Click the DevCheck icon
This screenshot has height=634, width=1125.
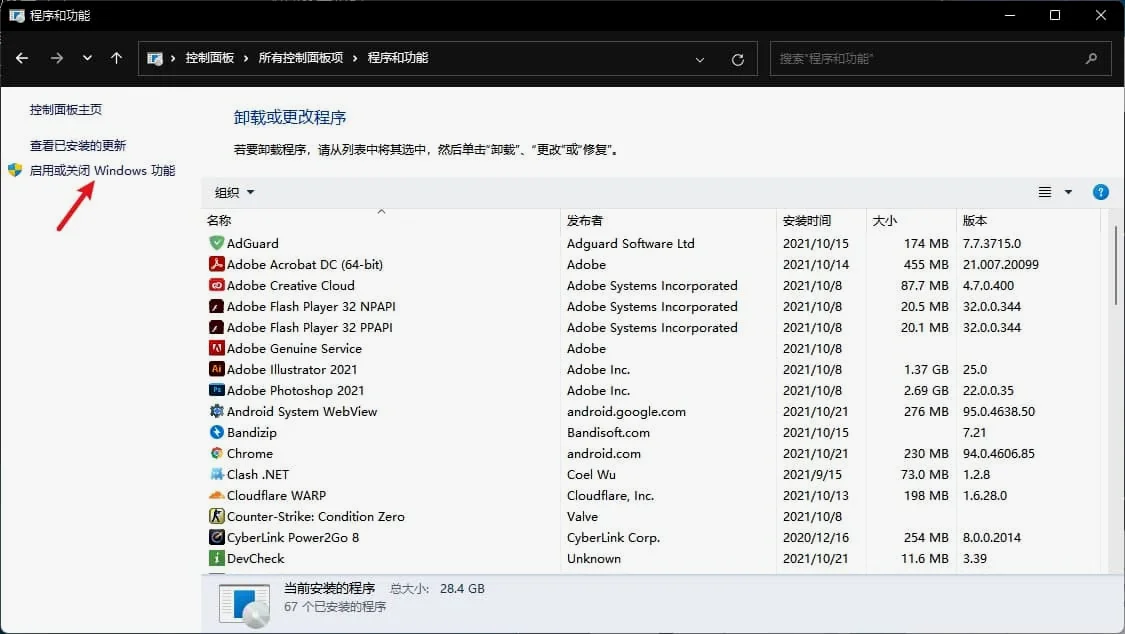216,558
